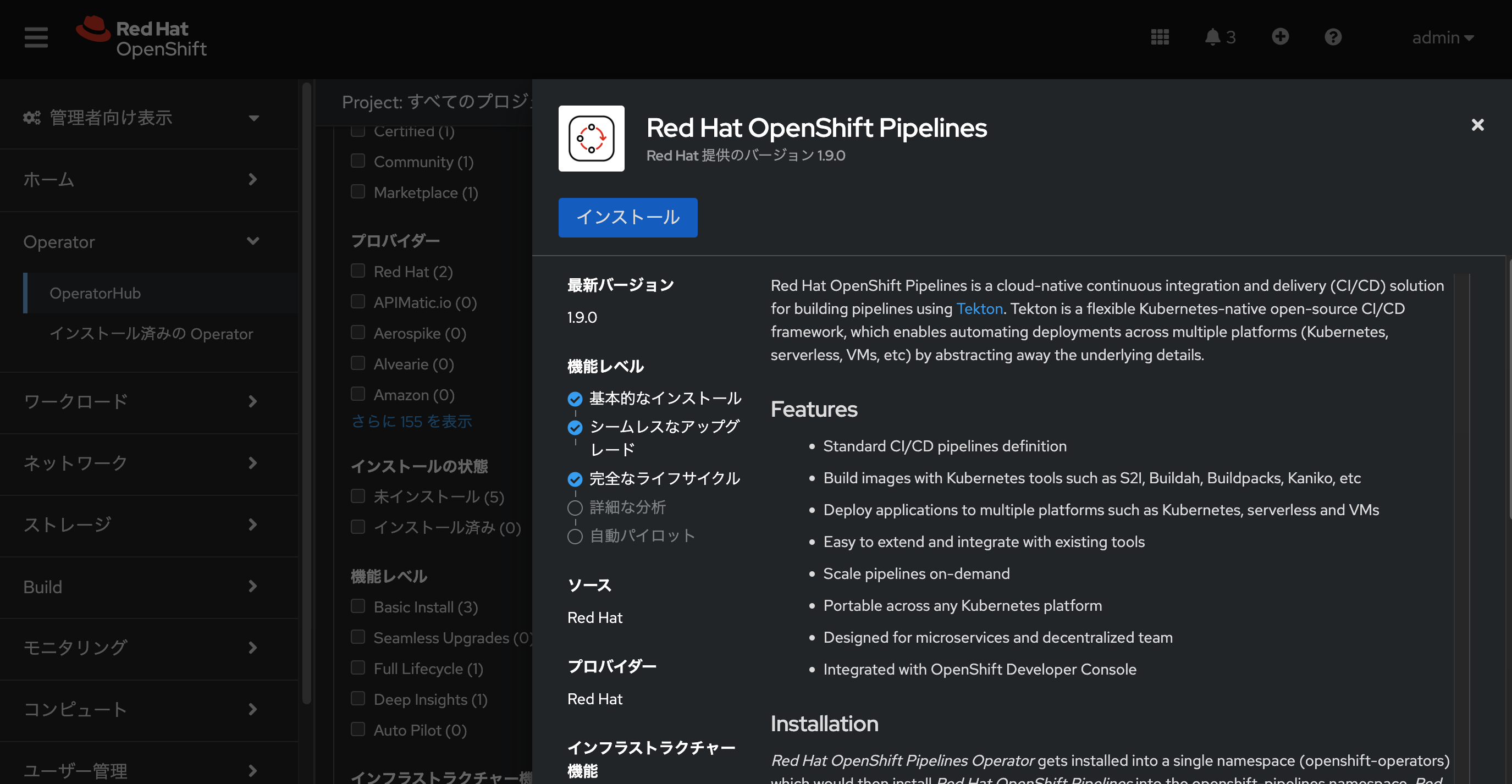Click the 詳細な分析 empty circle
The width and height of the screenshot is (1512, 784).
[575, 508]
